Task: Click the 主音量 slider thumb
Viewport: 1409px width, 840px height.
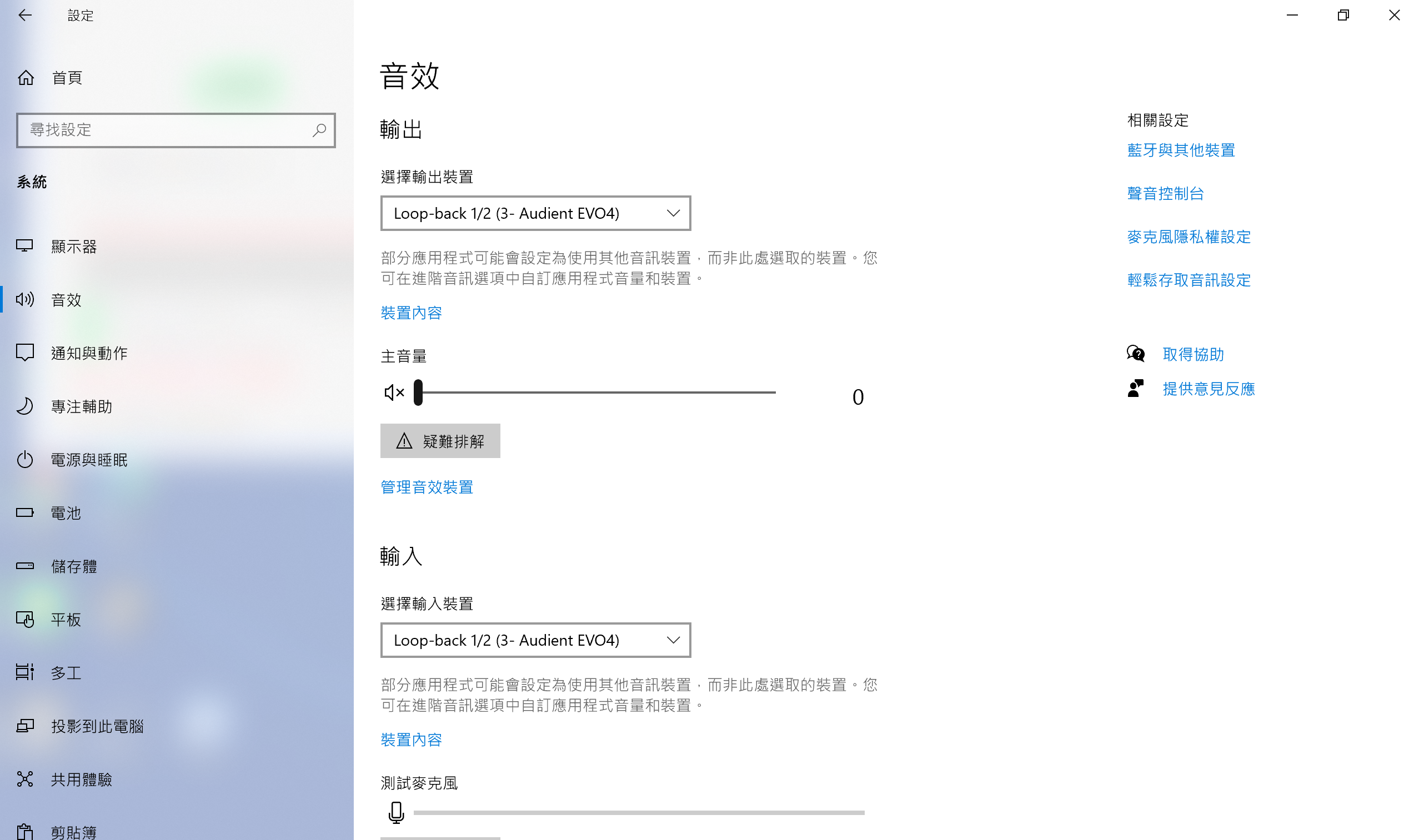Action: coord(418,393)
